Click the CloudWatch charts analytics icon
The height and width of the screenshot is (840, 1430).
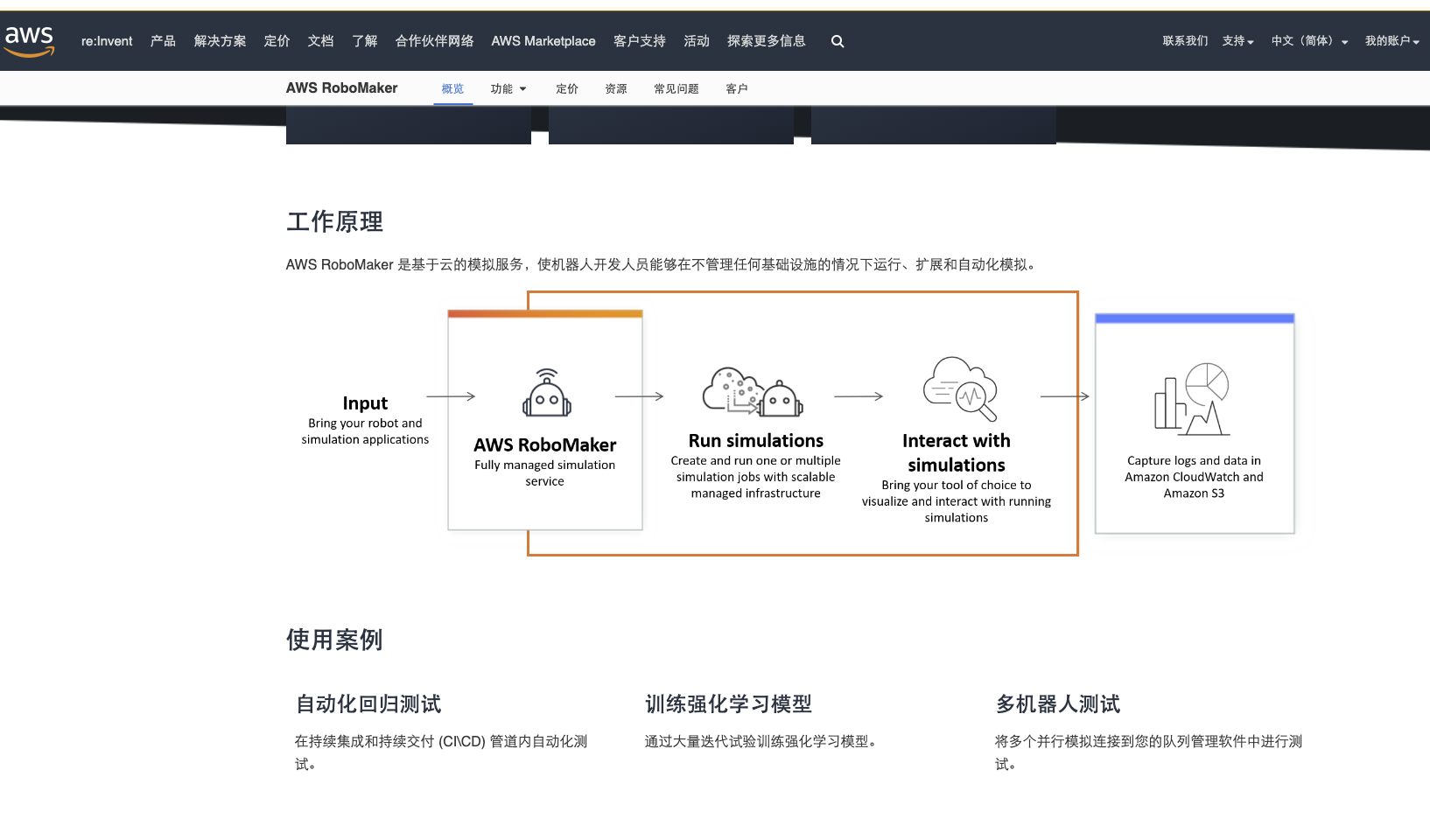(1192, 399)
